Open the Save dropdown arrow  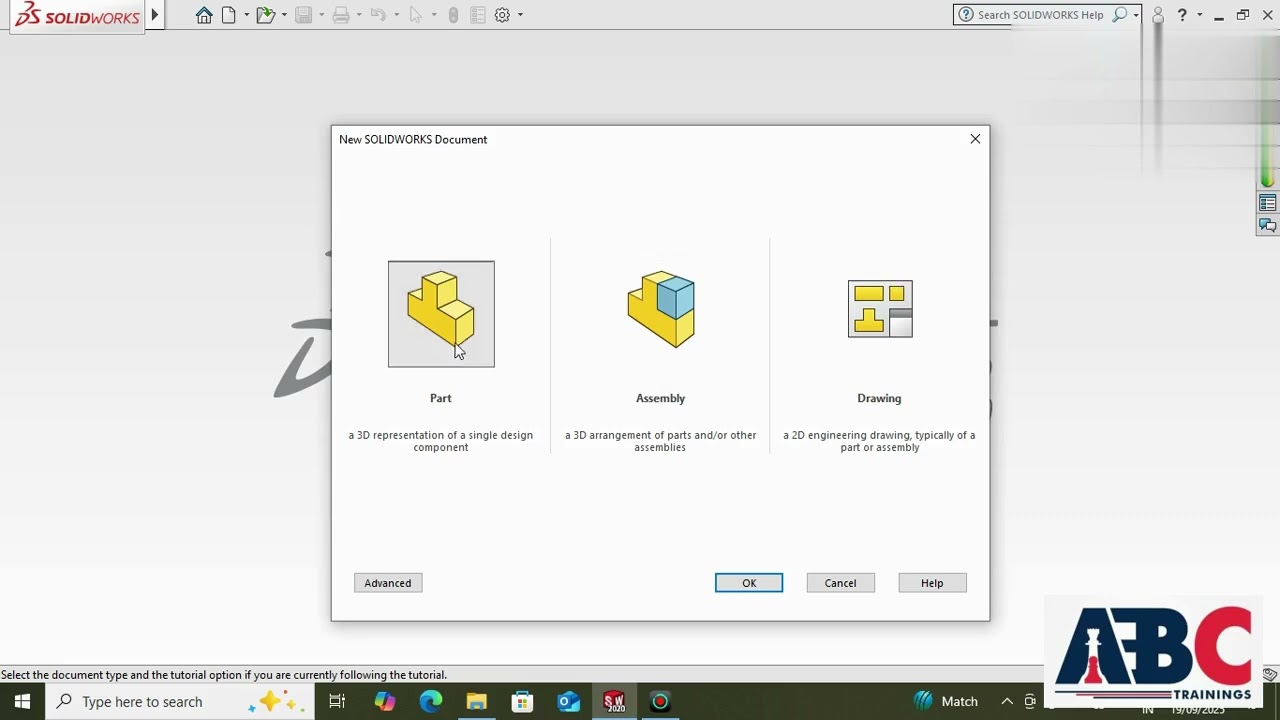(x=321, y=15)
